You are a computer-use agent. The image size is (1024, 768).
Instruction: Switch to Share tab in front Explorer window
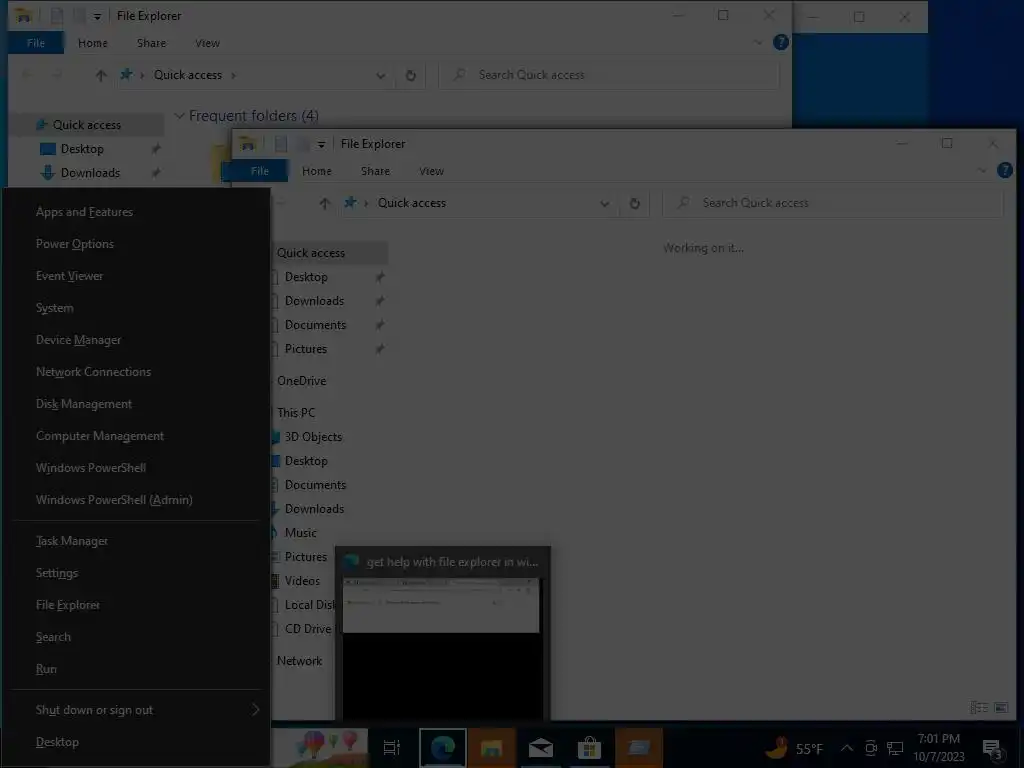click(x=376, y=171)
